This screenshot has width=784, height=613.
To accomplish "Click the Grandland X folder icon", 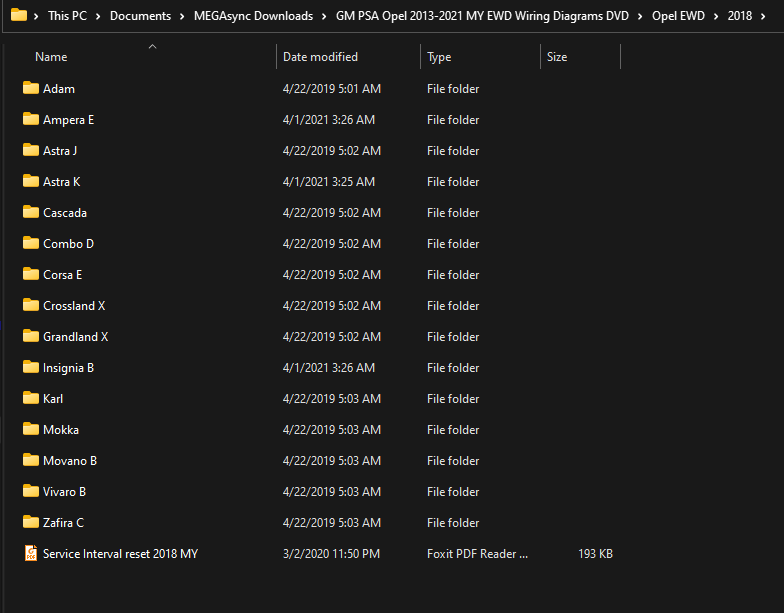I will coord(30,336).
